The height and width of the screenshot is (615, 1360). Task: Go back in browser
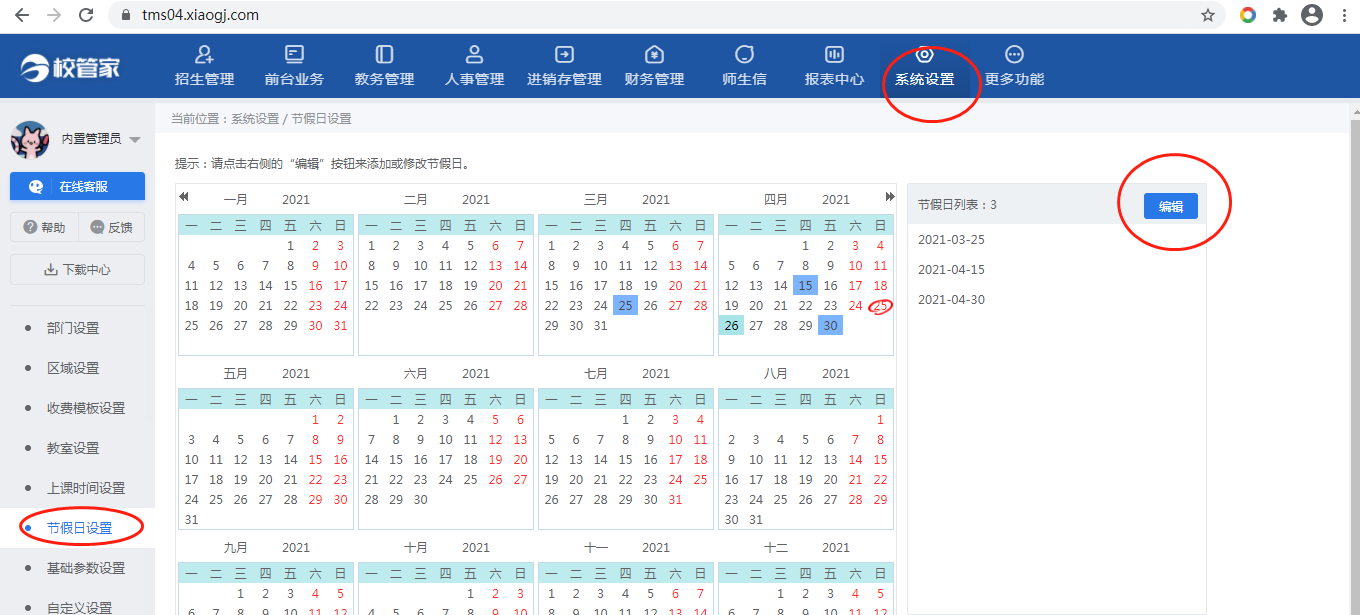coord(21,15)
